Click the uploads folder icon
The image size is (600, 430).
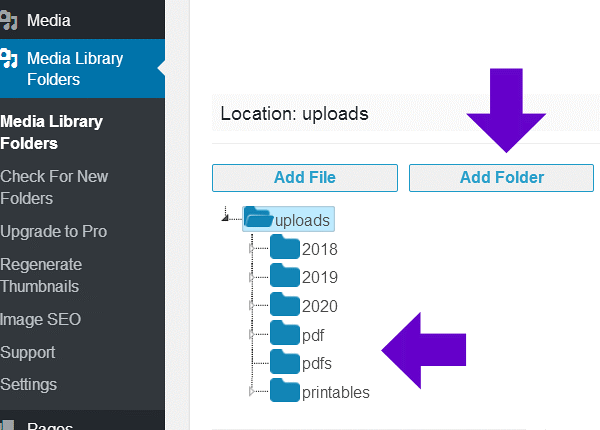[259, 218]
